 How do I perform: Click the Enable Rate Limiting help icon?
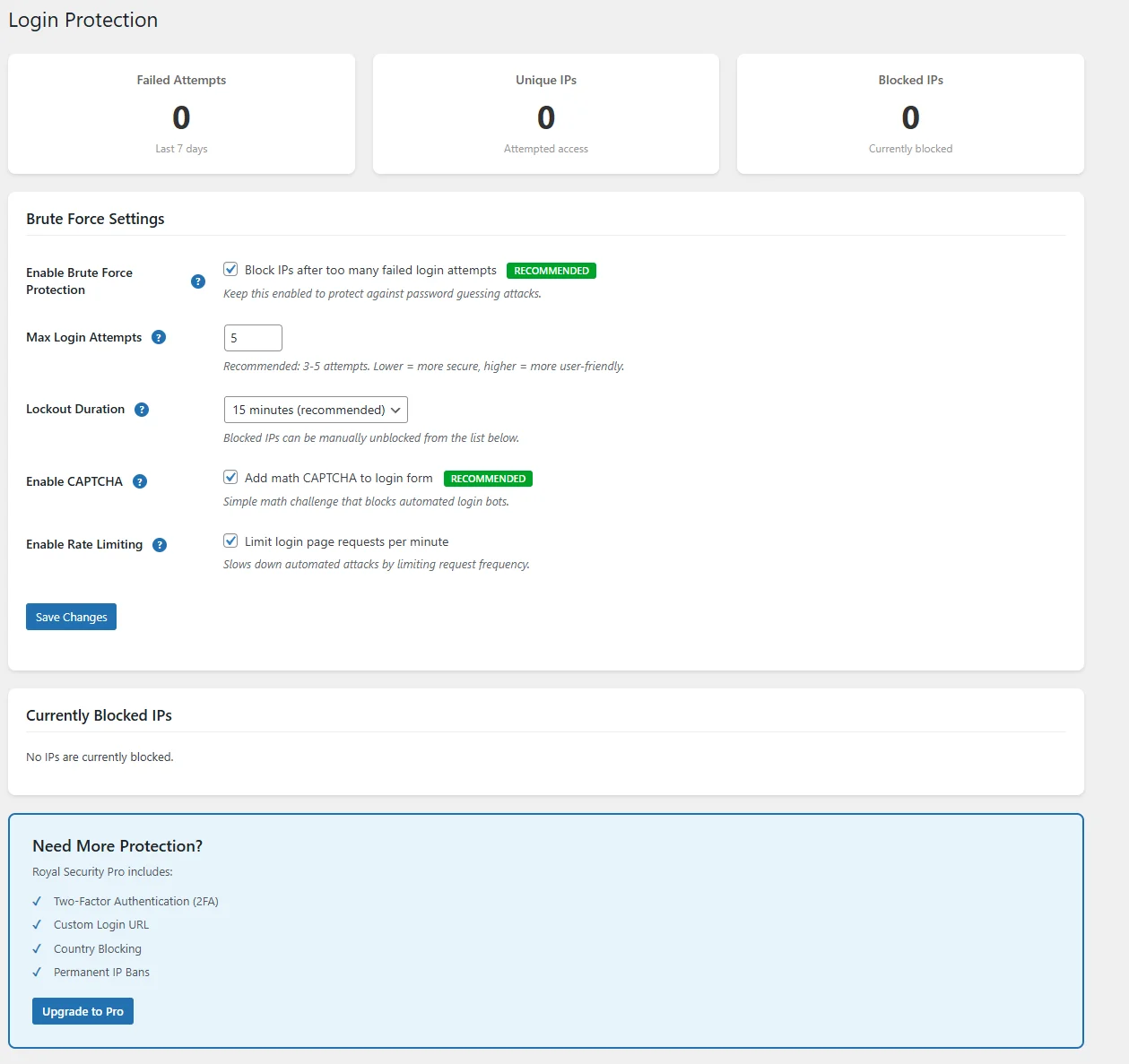(x=160, y=544)
